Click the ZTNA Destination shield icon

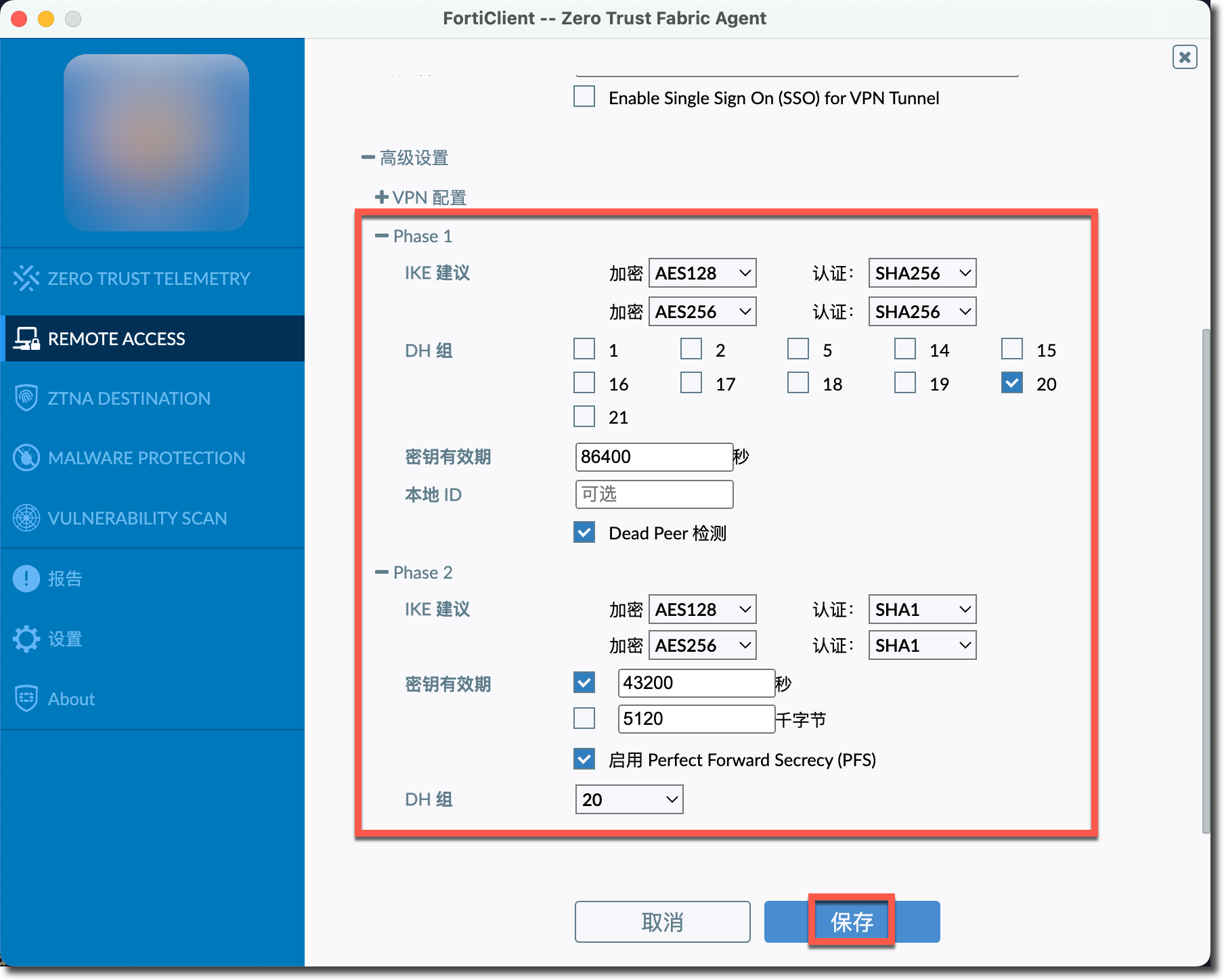pyautogui.click(x=26, y=398)
